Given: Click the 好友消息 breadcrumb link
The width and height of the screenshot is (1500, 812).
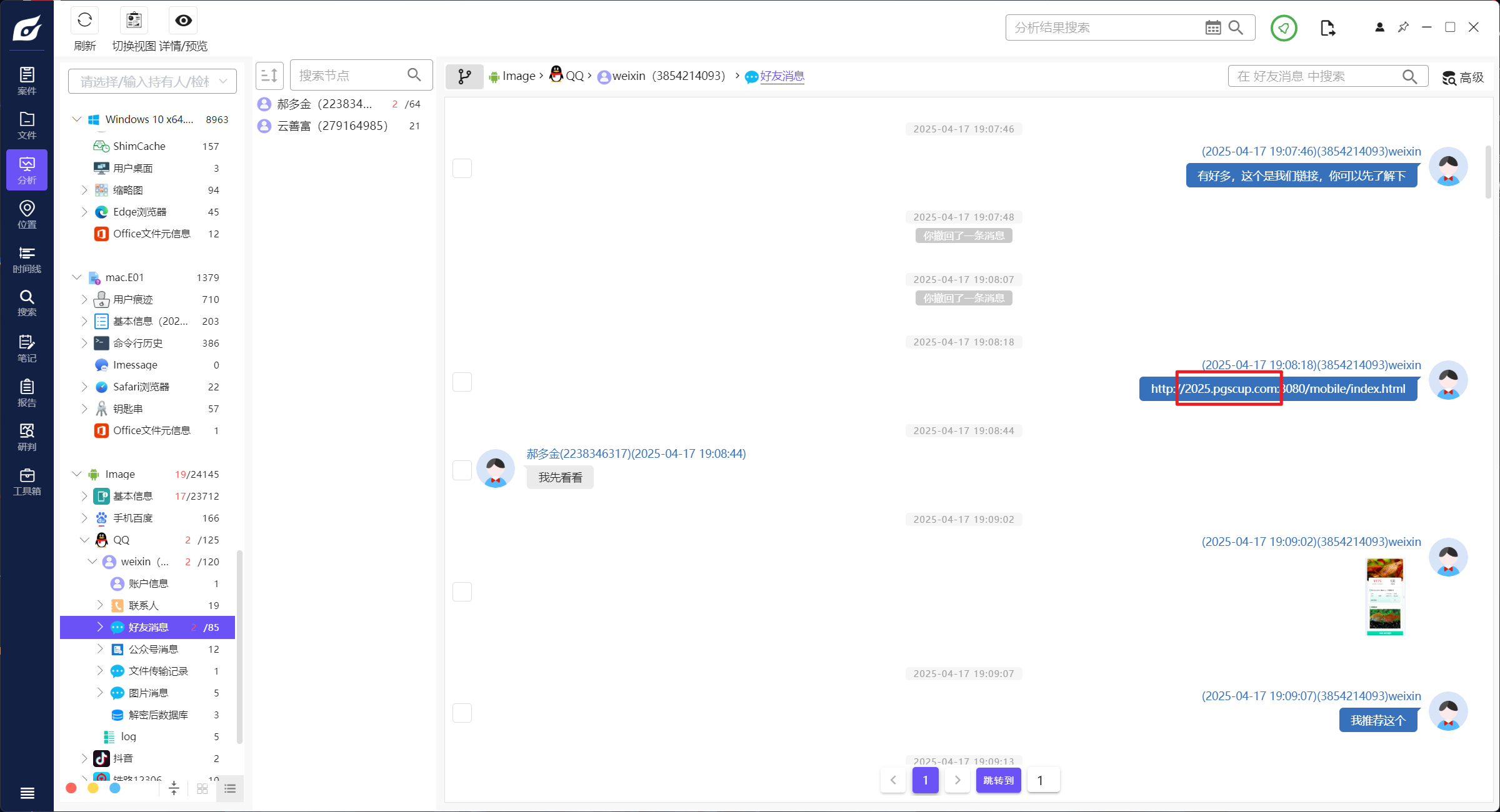Looking at the screenshot, I should click(782, 76).
